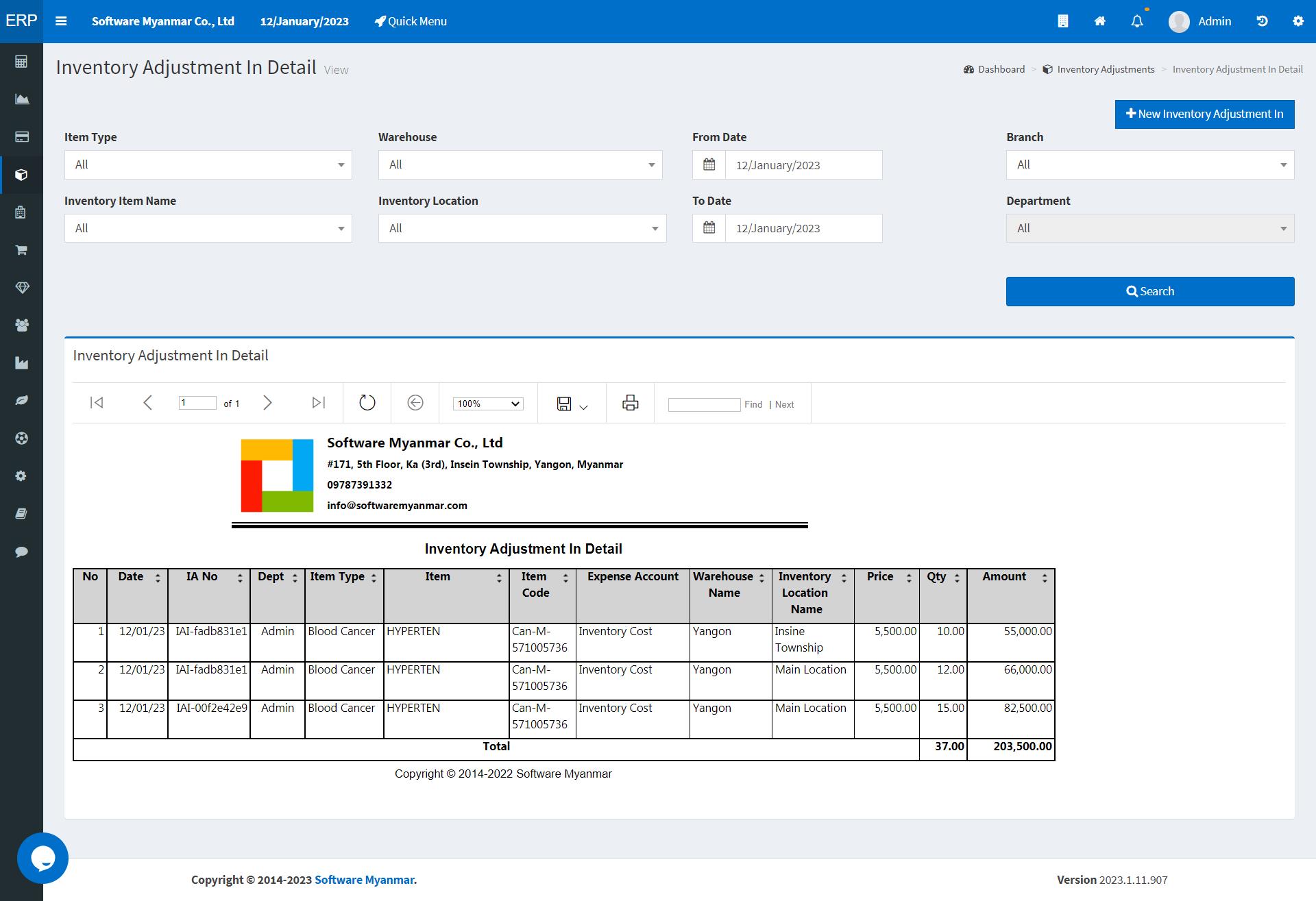Print the report
1316x901 pixels.
tap(631, 403)
